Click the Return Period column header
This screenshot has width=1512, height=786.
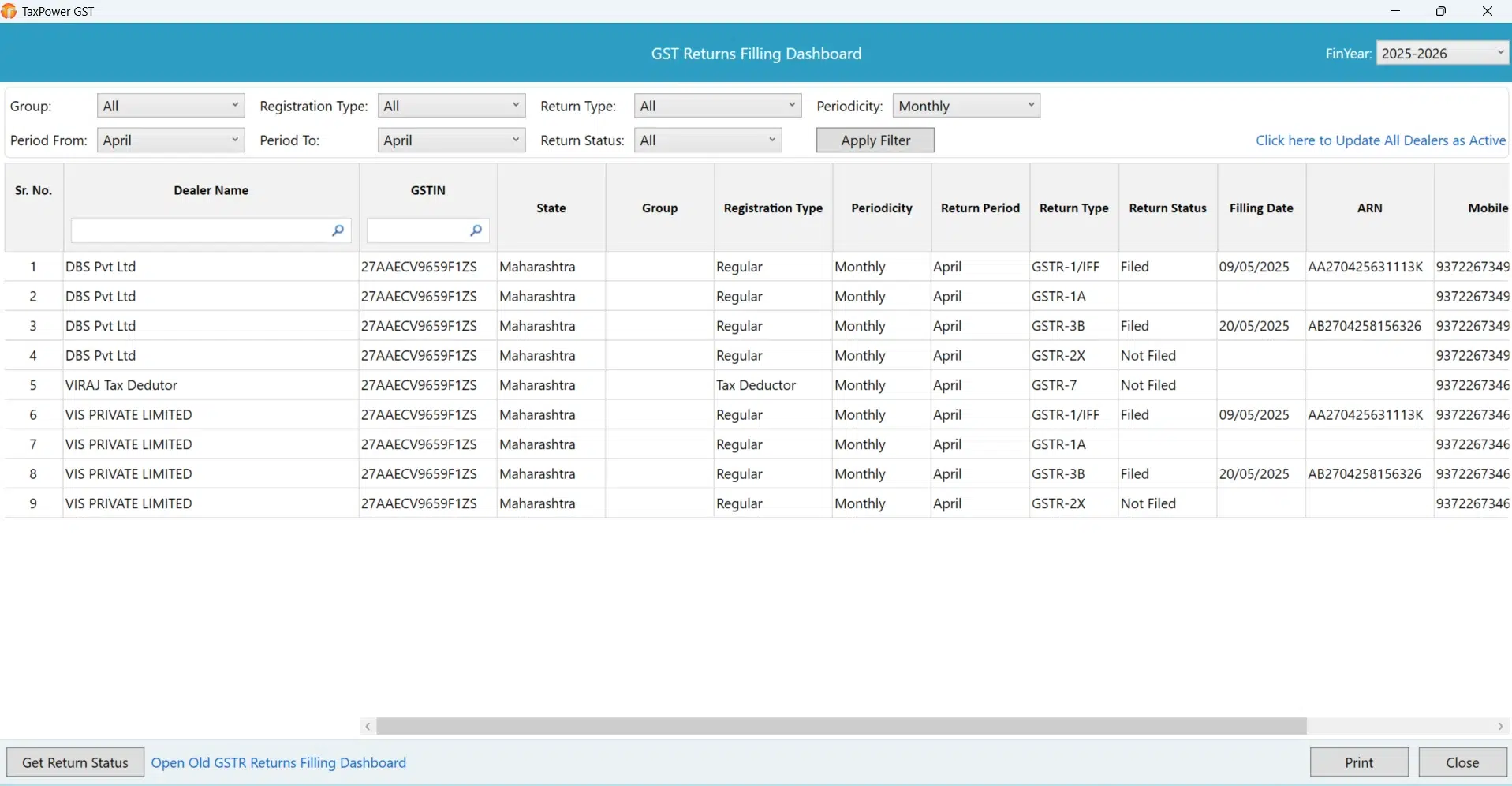pos(980,208)
